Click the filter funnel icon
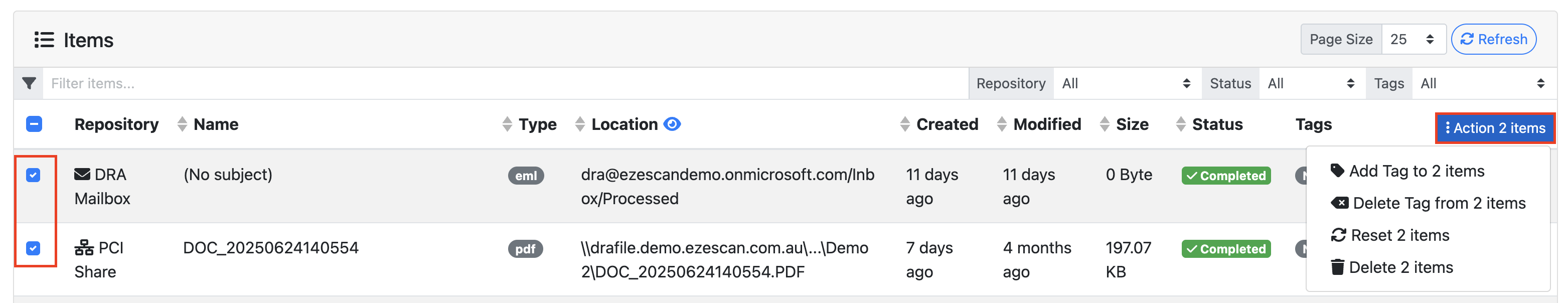Viewport: 1568px width, 303px height. coord(29,83)
